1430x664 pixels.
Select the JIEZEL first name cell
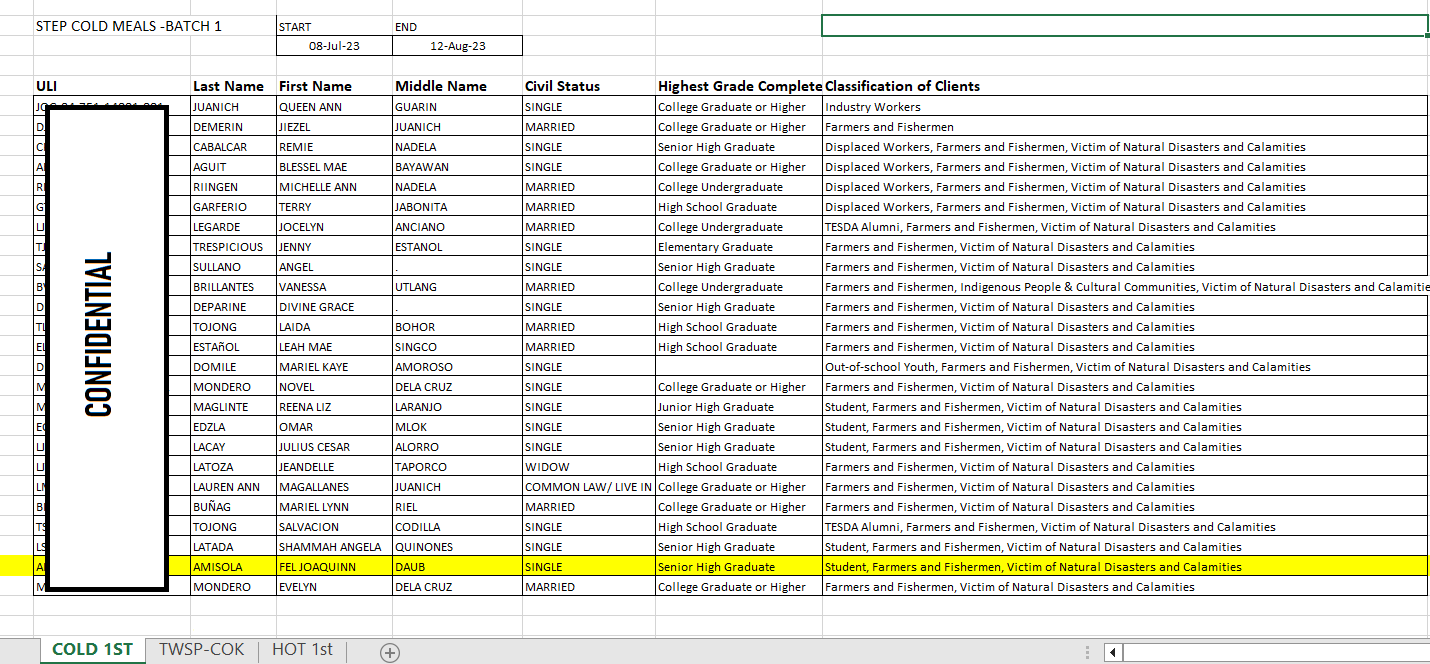334,127
